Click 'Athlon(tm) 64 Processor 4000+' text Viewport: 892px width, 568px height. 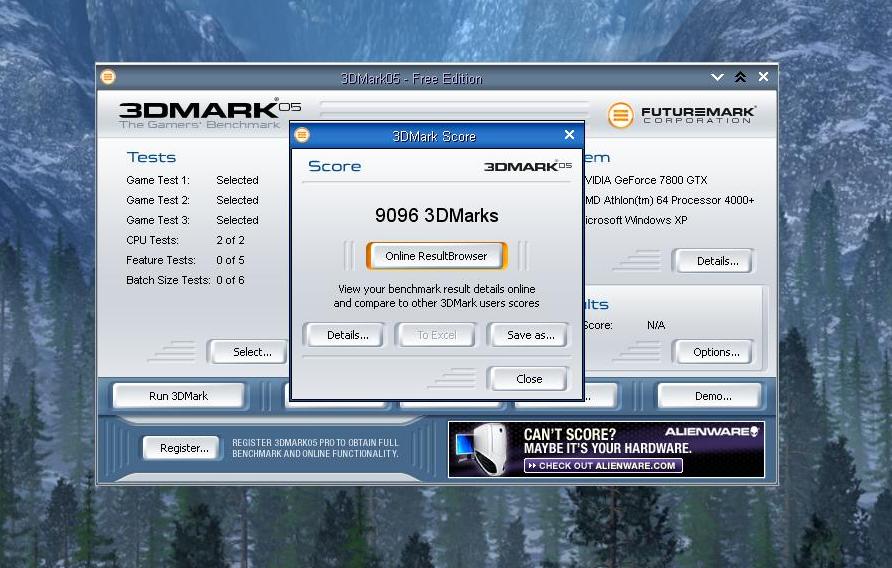point(679,200)
